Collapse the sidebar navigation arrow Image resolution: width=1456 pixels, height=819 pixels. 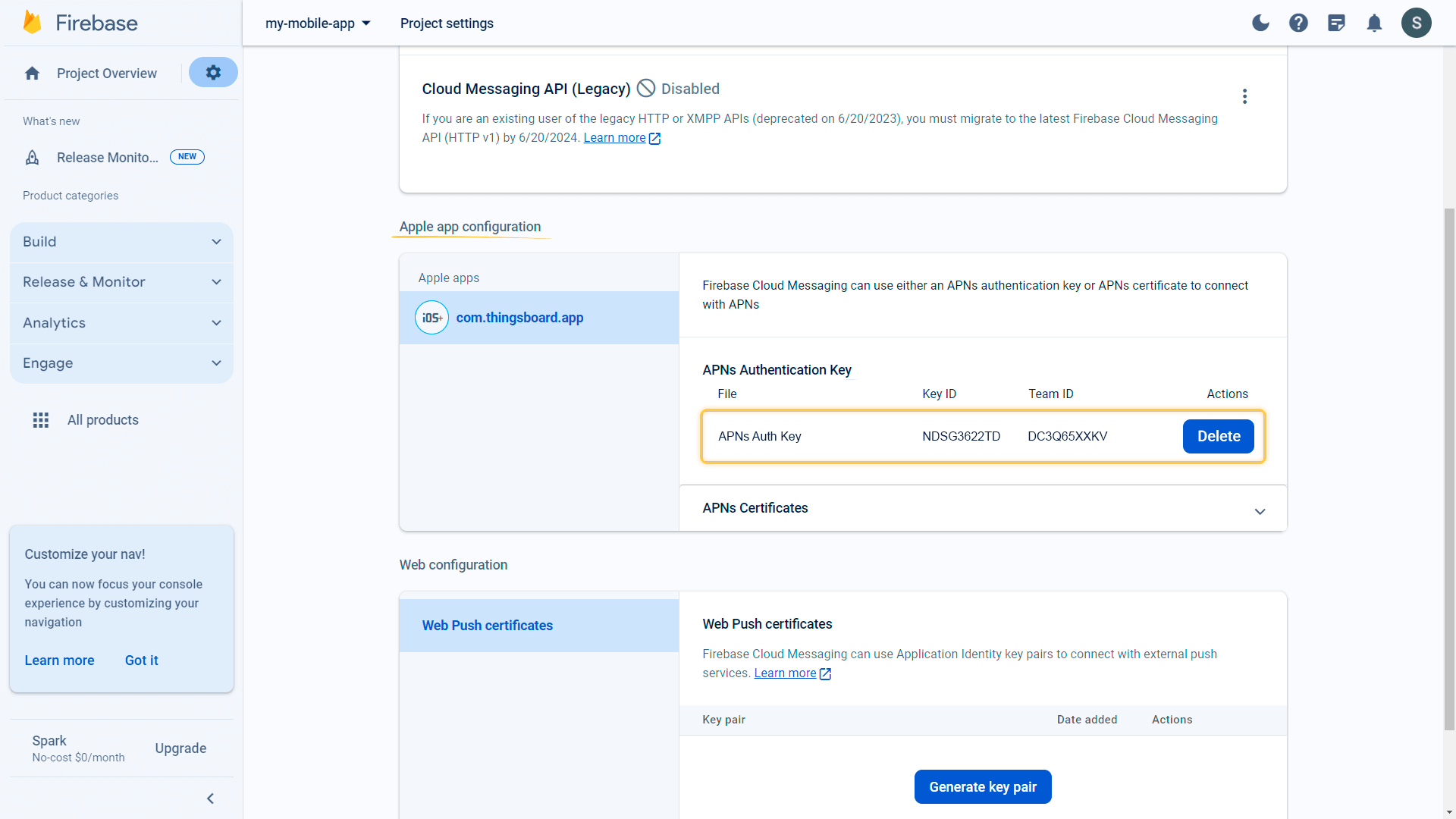click(210, 799)
